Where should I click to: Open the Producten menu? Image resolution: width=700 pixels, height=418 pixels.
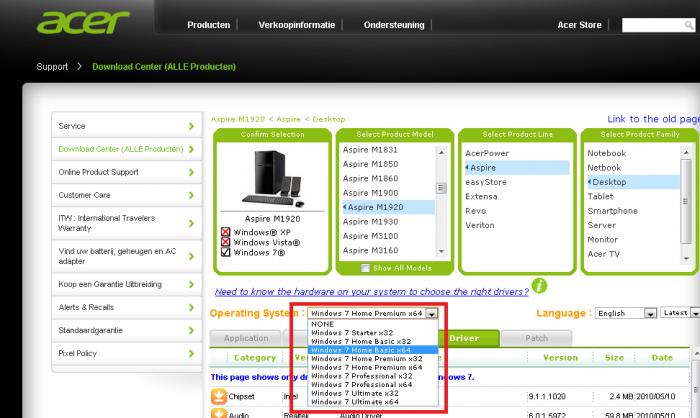[x=208, y=25]
